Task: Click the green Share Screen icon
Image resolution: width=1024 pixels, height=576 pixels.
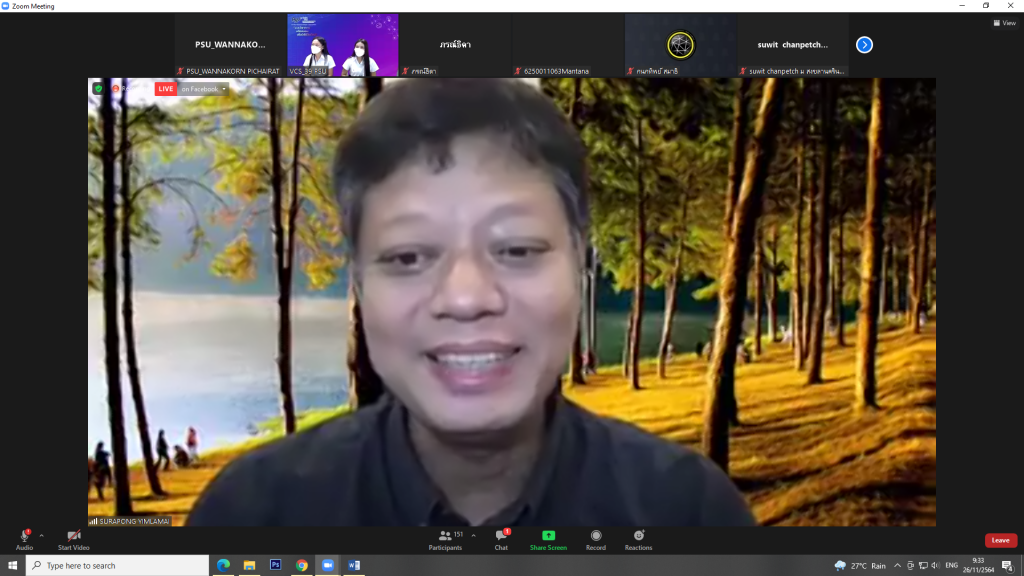Action: click(x=548, y=536)
